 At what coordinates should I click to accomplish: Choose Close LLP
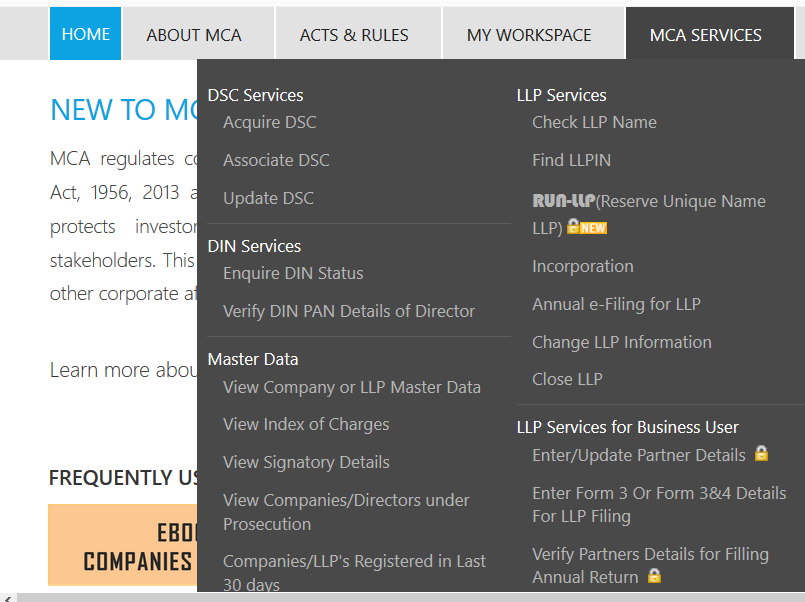(x=567, y=379)
